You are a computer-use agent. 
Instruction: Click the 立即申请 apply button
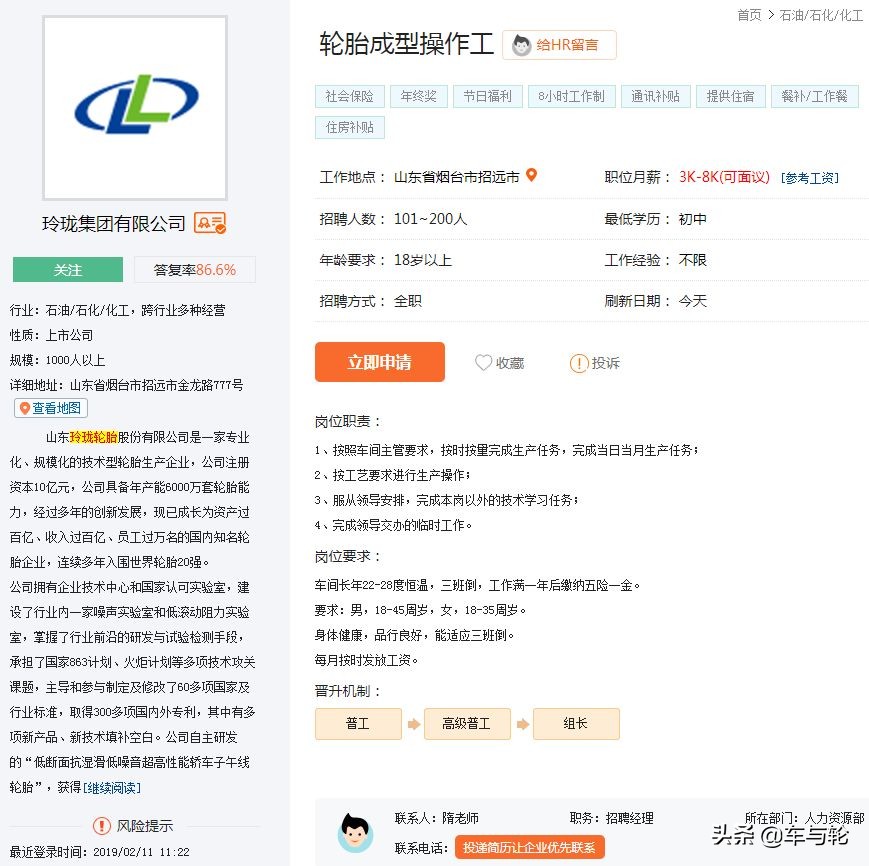point(379,363)
